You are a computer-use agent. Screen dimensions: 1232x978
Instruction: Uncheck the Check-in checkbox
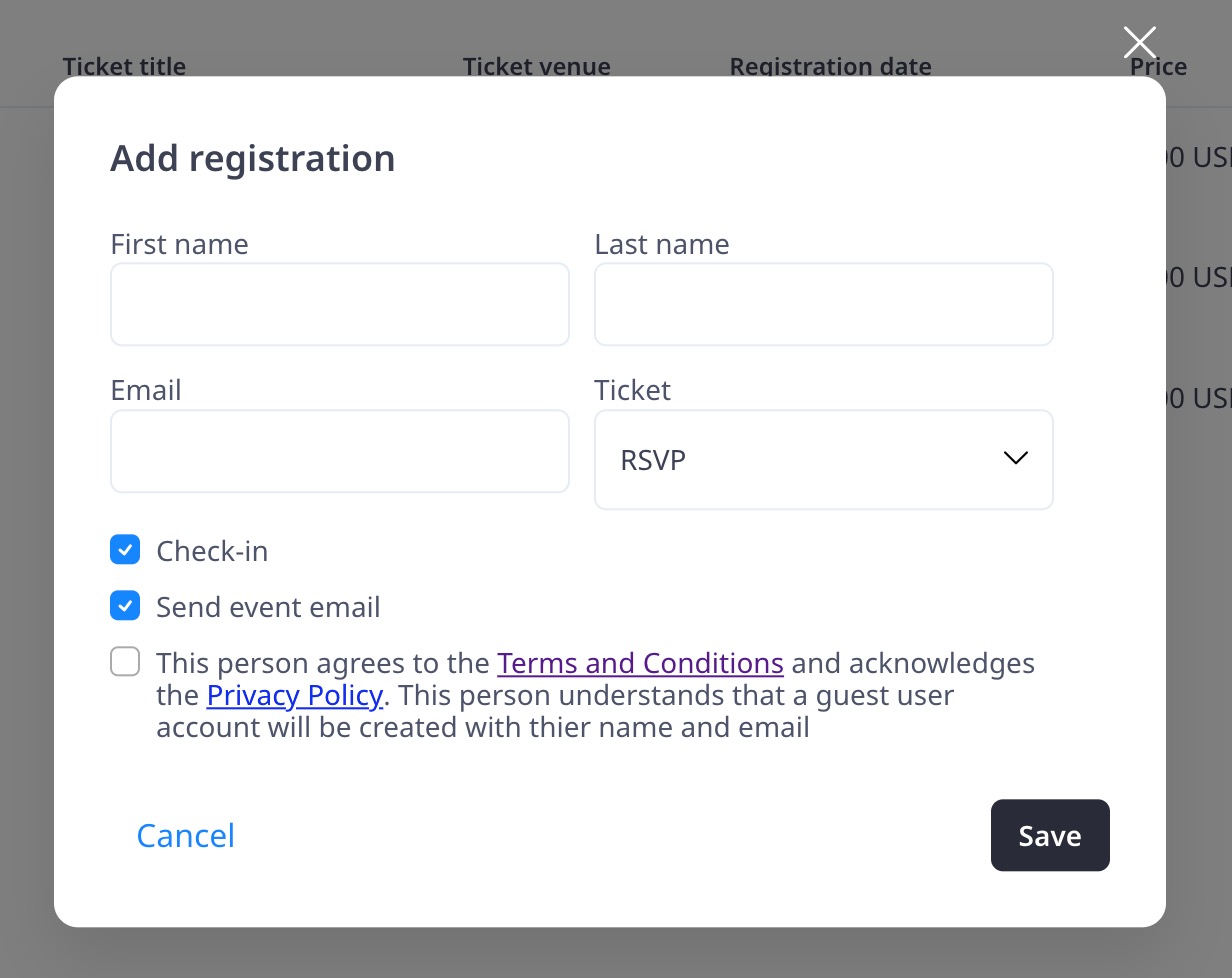125,550
